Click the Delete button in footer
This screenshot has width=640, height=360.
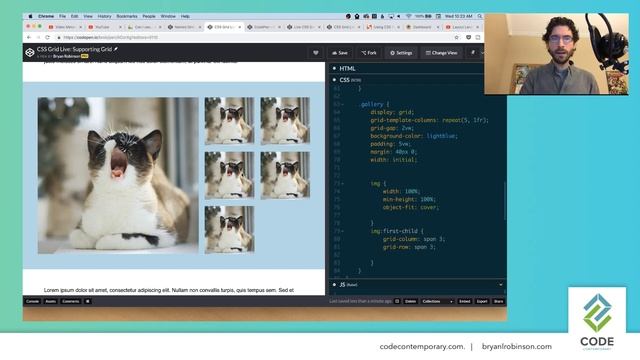(x=410, y=301)
